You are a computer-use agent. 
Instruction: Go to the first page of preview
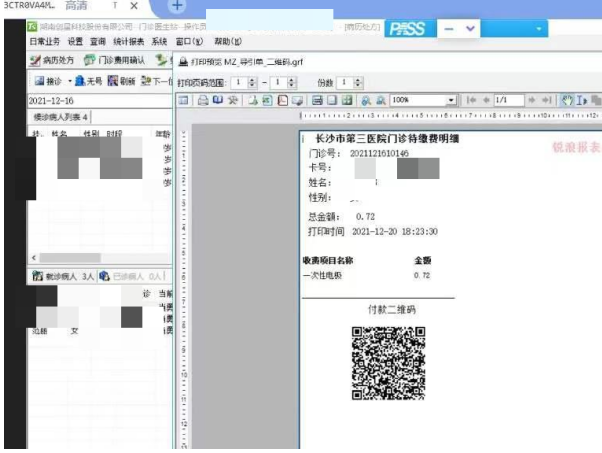pos(472,101)
